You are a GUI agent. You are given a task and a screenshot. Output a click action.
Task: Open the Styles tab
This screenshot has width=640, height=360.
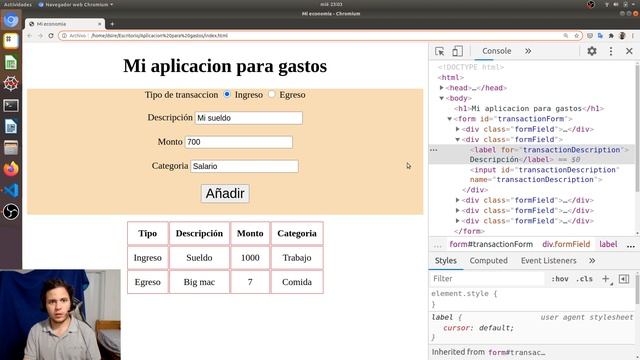[445, 260]
